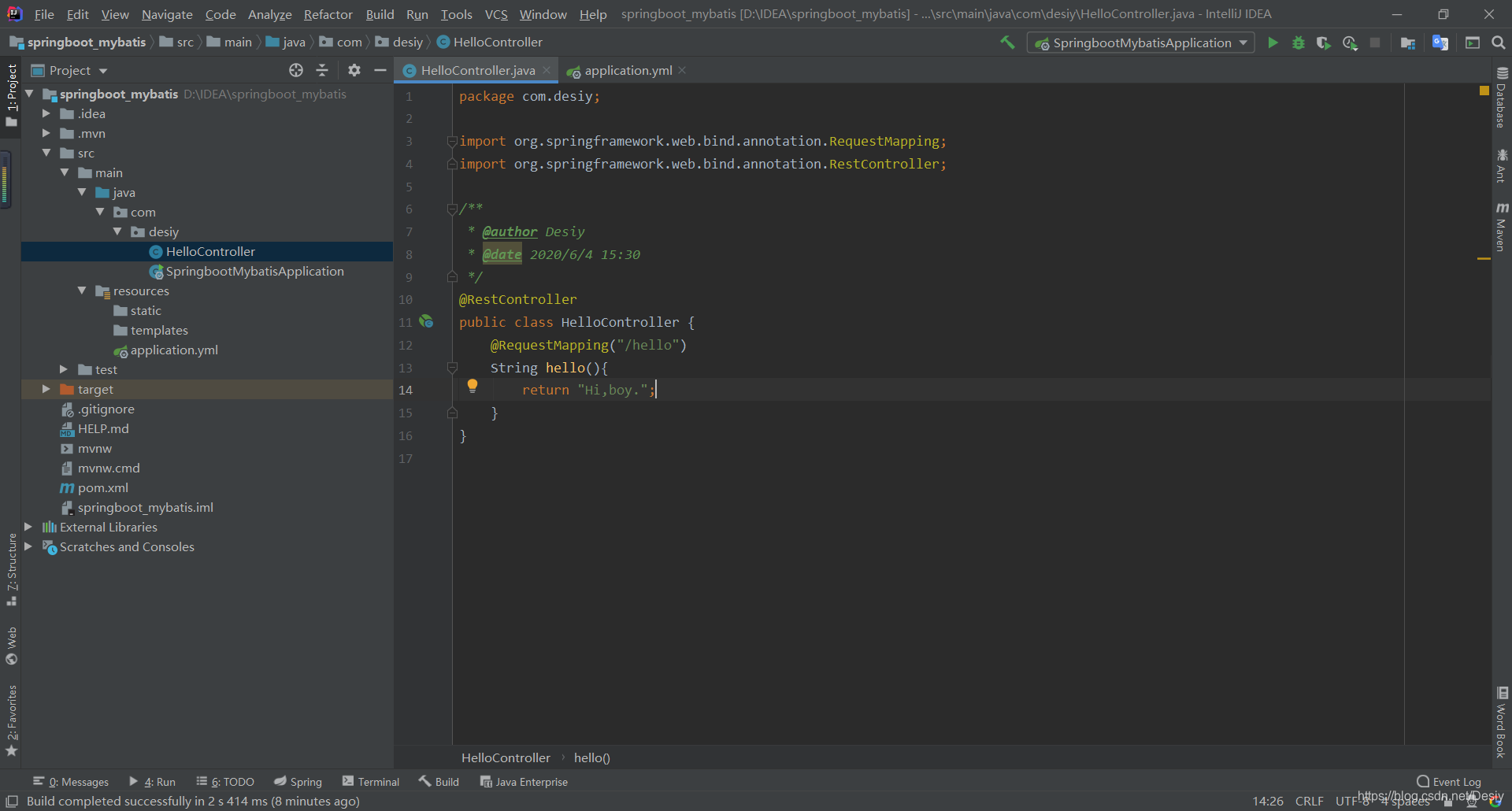Open Project panel settings gear
This screenshot has width=1512, height=811.
coord(354,70)
